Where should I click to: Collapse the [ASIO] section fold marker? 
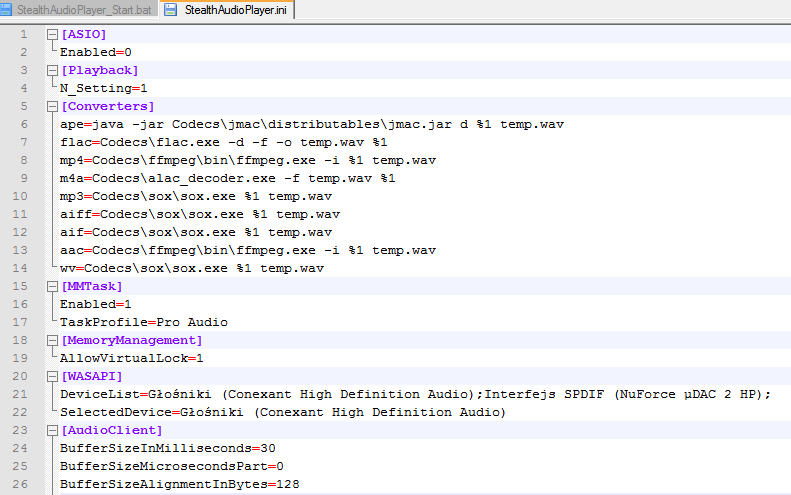[x=52, y=34]
